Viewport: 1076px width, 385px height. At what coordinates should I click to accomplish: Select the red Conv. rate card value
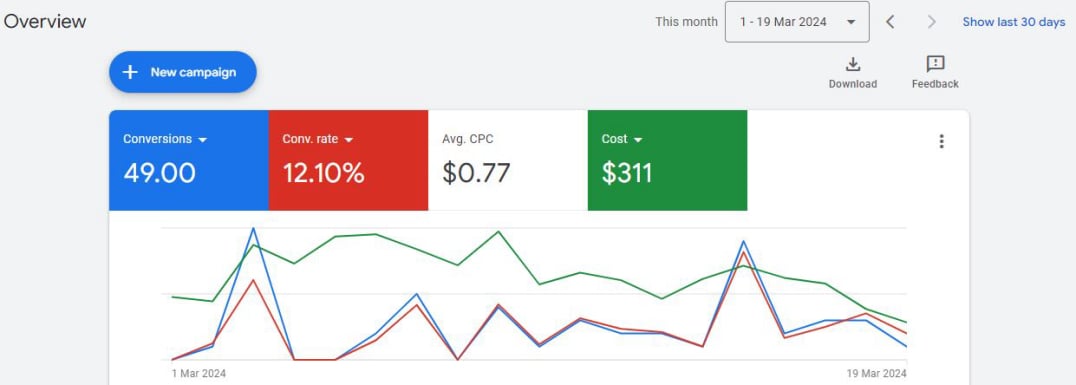(323, 173)
